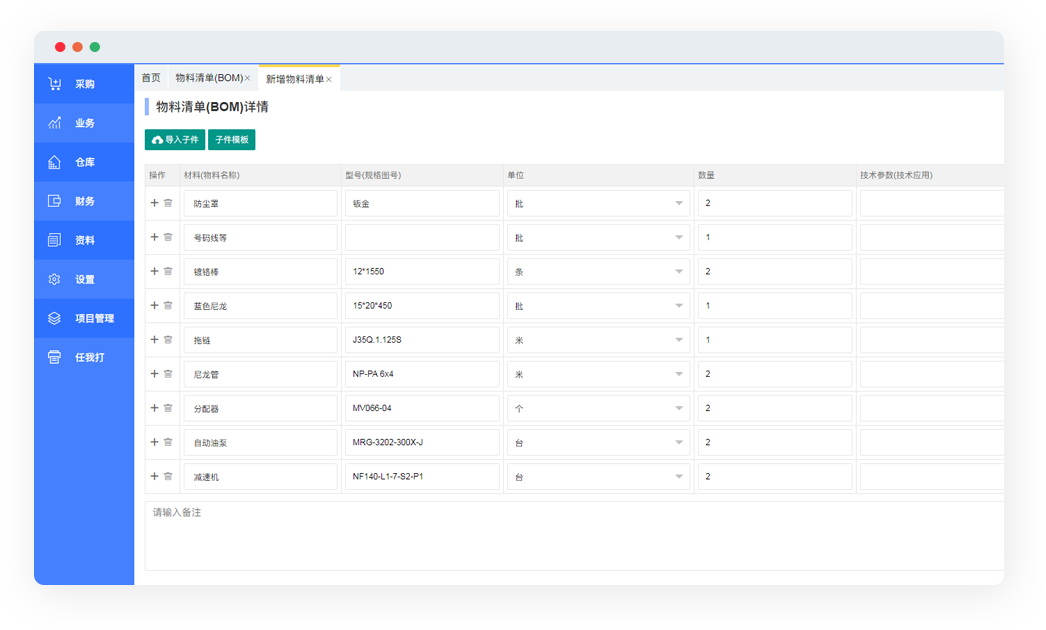Click the 子件模板 button

[232, 140]
